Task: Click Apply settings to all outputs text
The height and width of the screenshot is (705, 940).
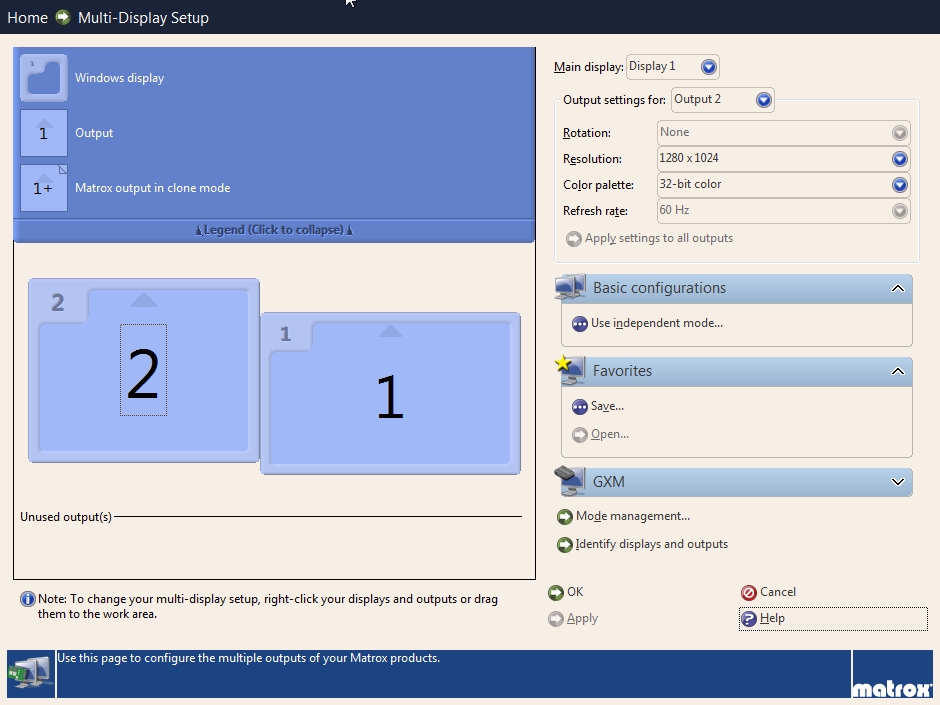Action: (x=659, y=238)
